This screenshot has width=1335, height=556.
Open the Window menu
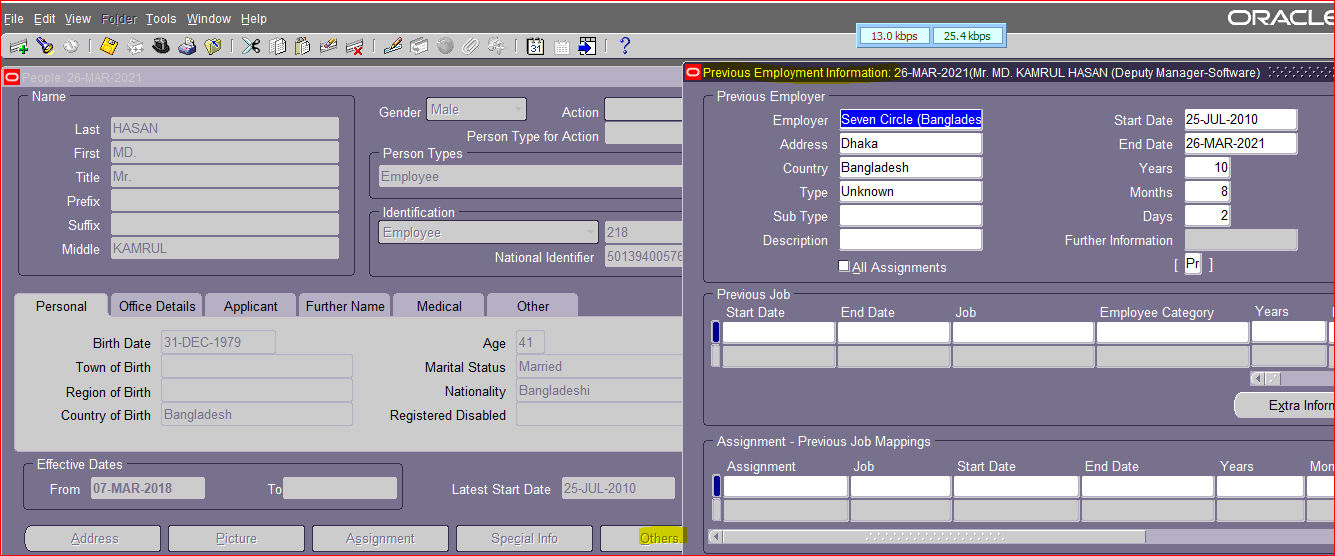pos(209,19)
